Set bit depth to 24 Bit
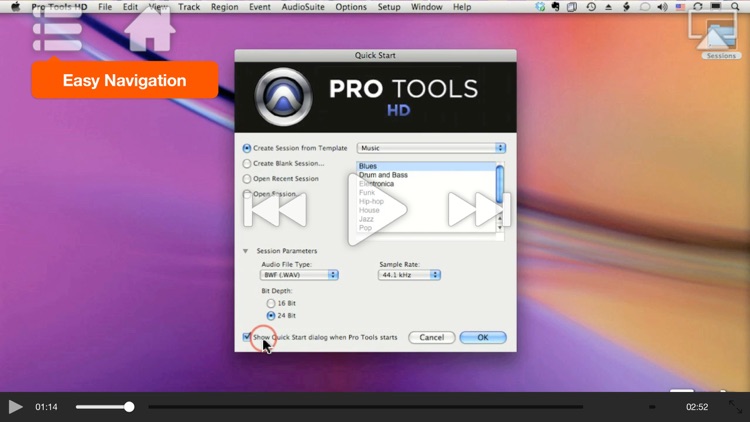The height and width of the screenshot is (422, 750). click(271, 316)
